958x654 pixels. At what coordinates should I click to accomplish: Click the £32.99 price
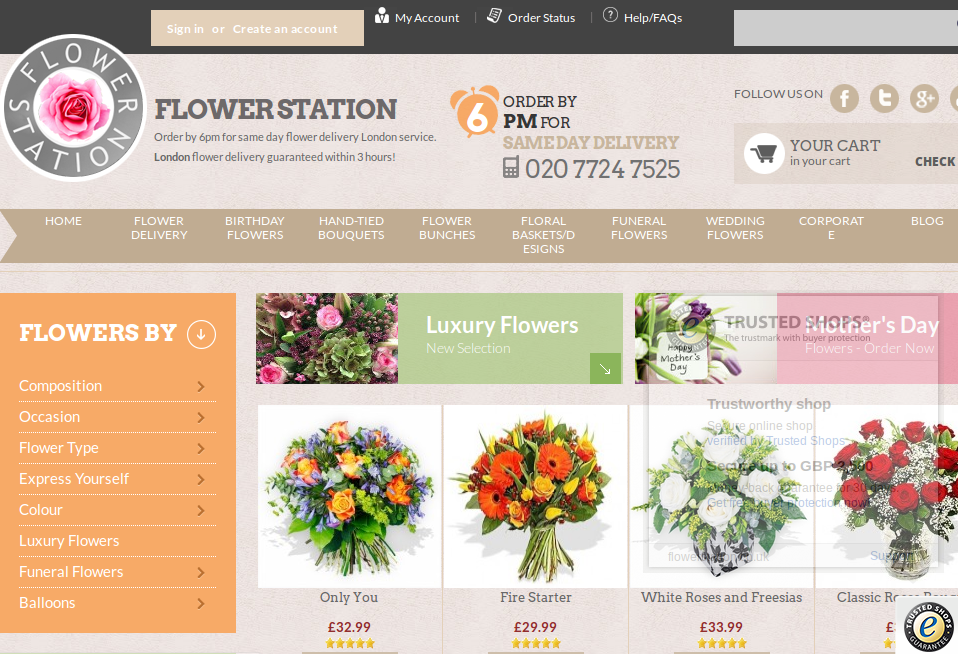pos(349,627)
